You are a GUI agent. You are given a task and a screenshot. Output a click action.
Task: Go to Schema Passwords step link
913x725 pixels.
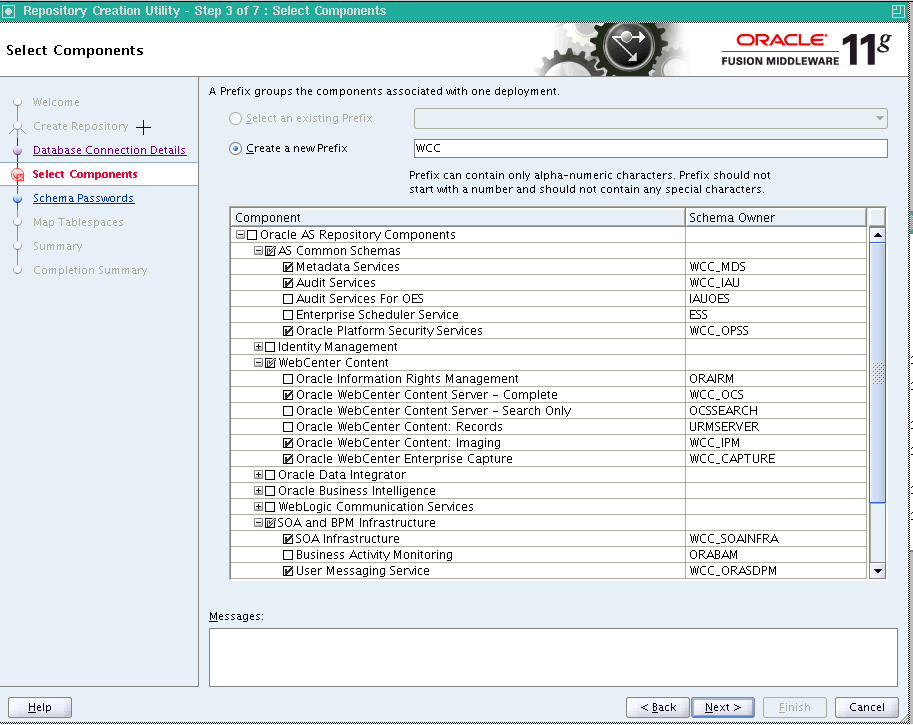point(83,199)
